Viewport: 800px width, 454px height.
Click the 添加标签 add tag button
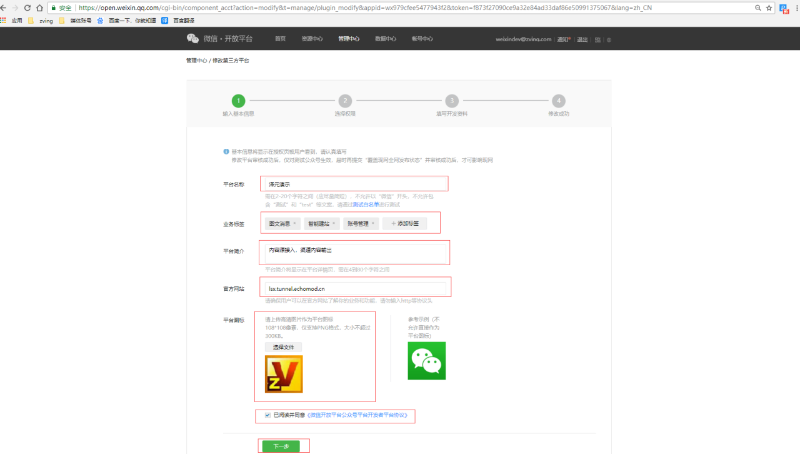405,223
